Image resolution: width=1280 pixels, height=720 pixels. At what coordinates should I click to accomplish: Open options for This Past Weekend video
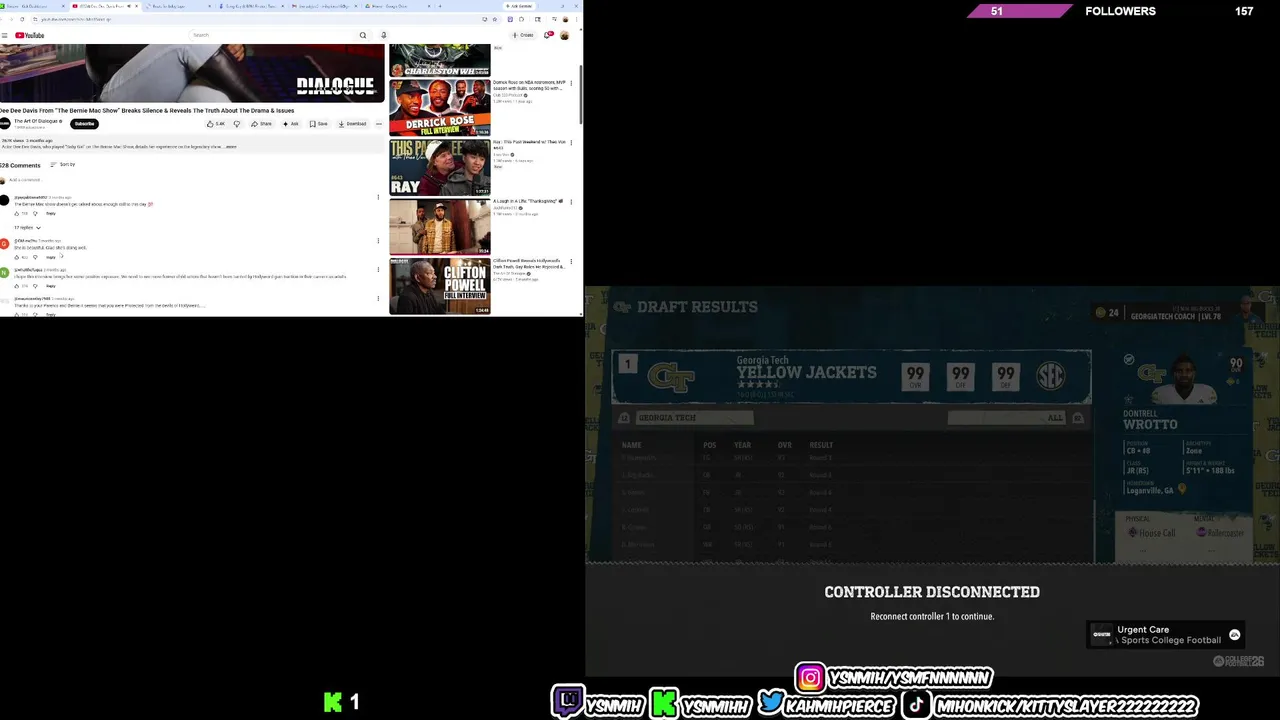click(x=571, y=143)
